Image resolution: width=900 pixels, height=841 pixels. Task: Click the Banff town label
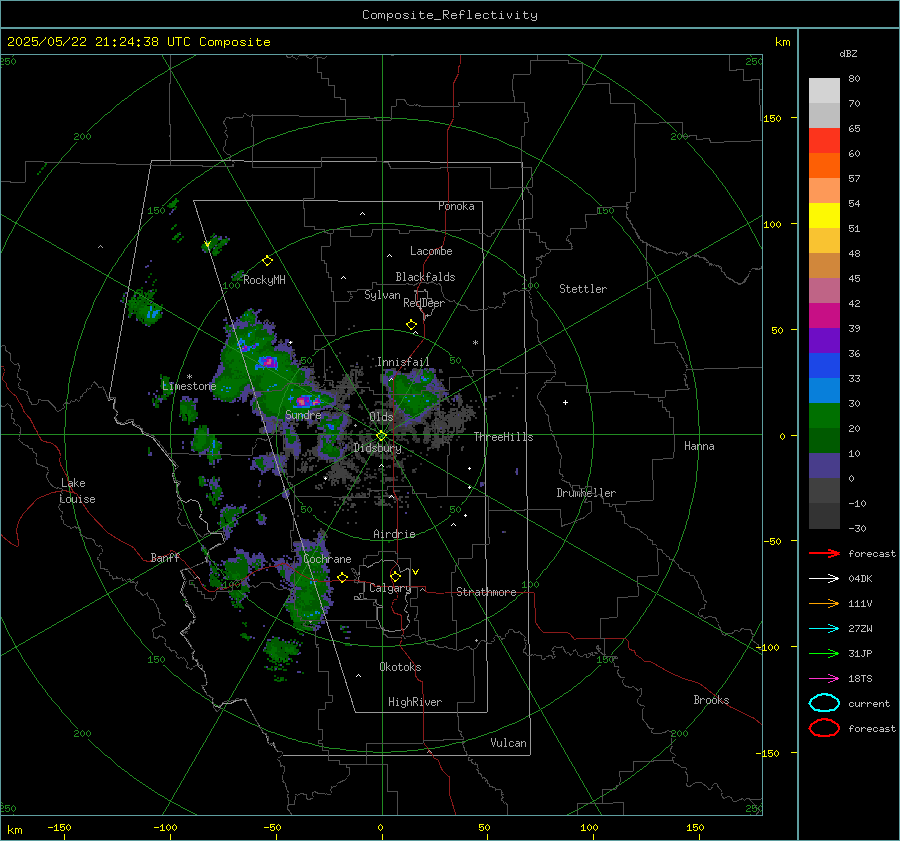[x=165, y=558]
